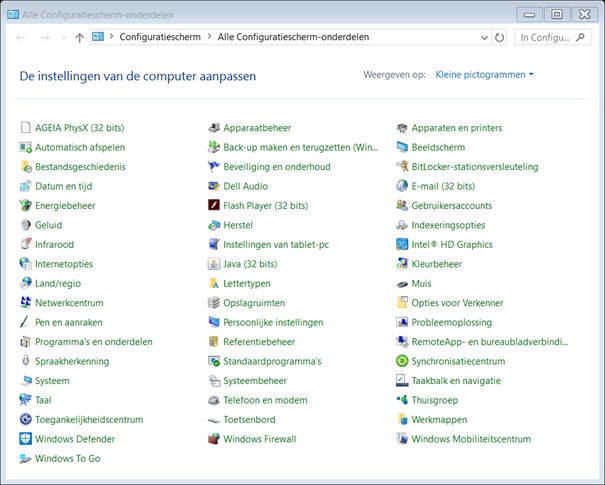Open the Netwerkcentrum icon
This screenshot has height=485, width=605.
(x=25, y=302)
